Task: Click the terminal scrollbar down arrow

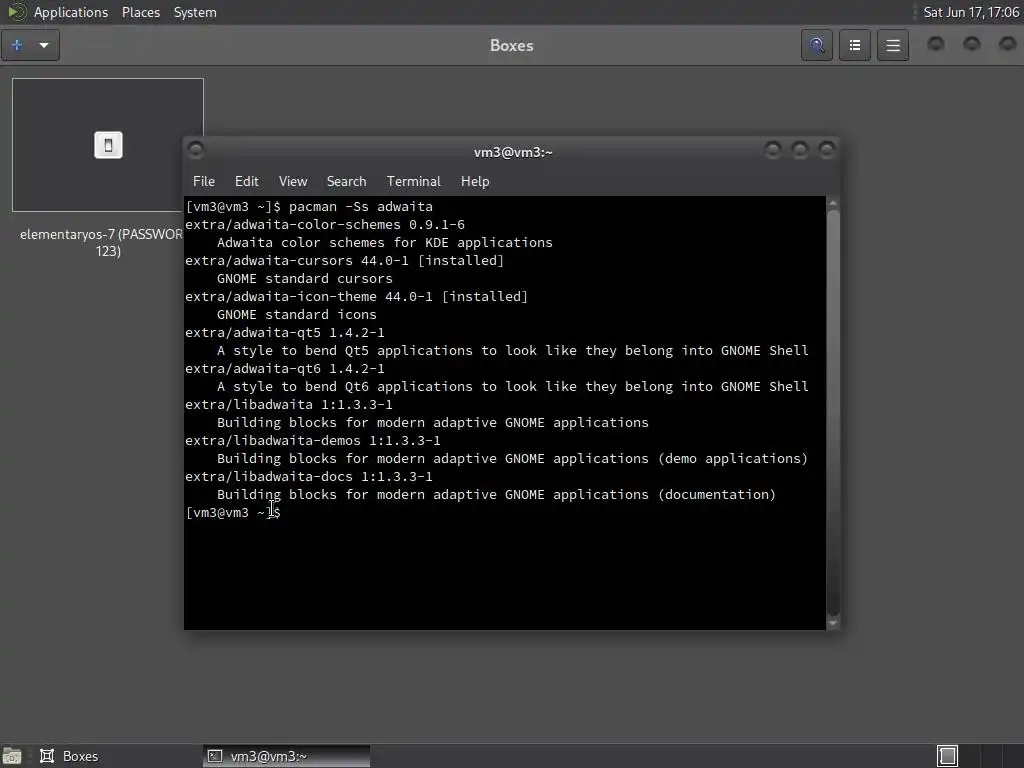Action: coord(833,623)
